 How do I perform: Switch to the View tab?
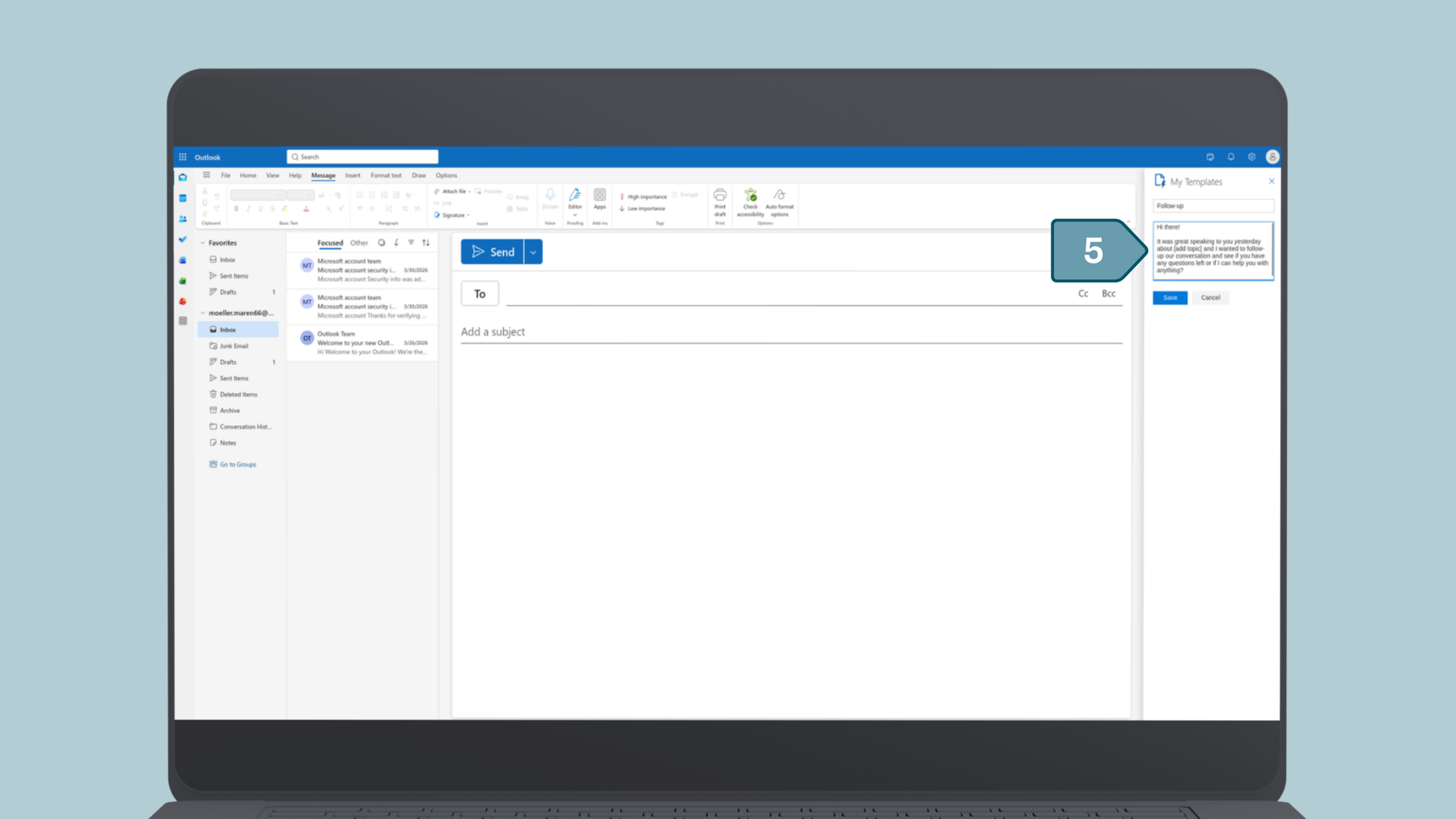[273, 175]
